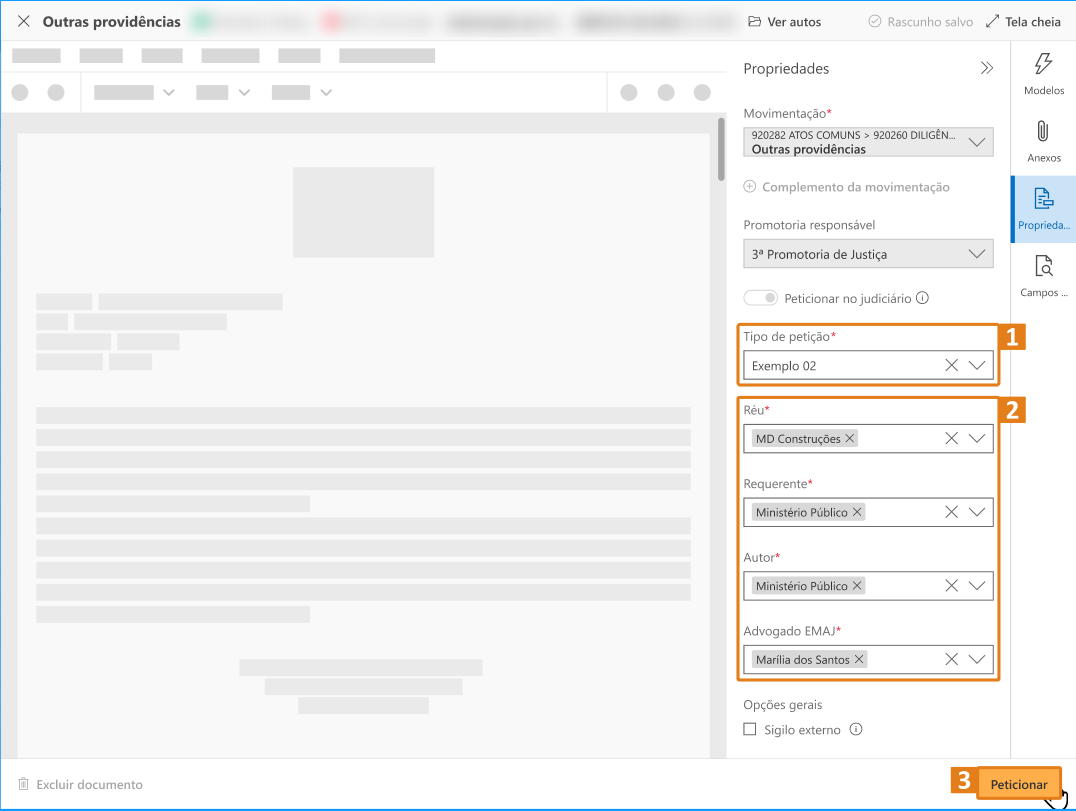Open the Modelos panel
1076x811 pixels.
pyautogui.click(x=1043, y=74)
